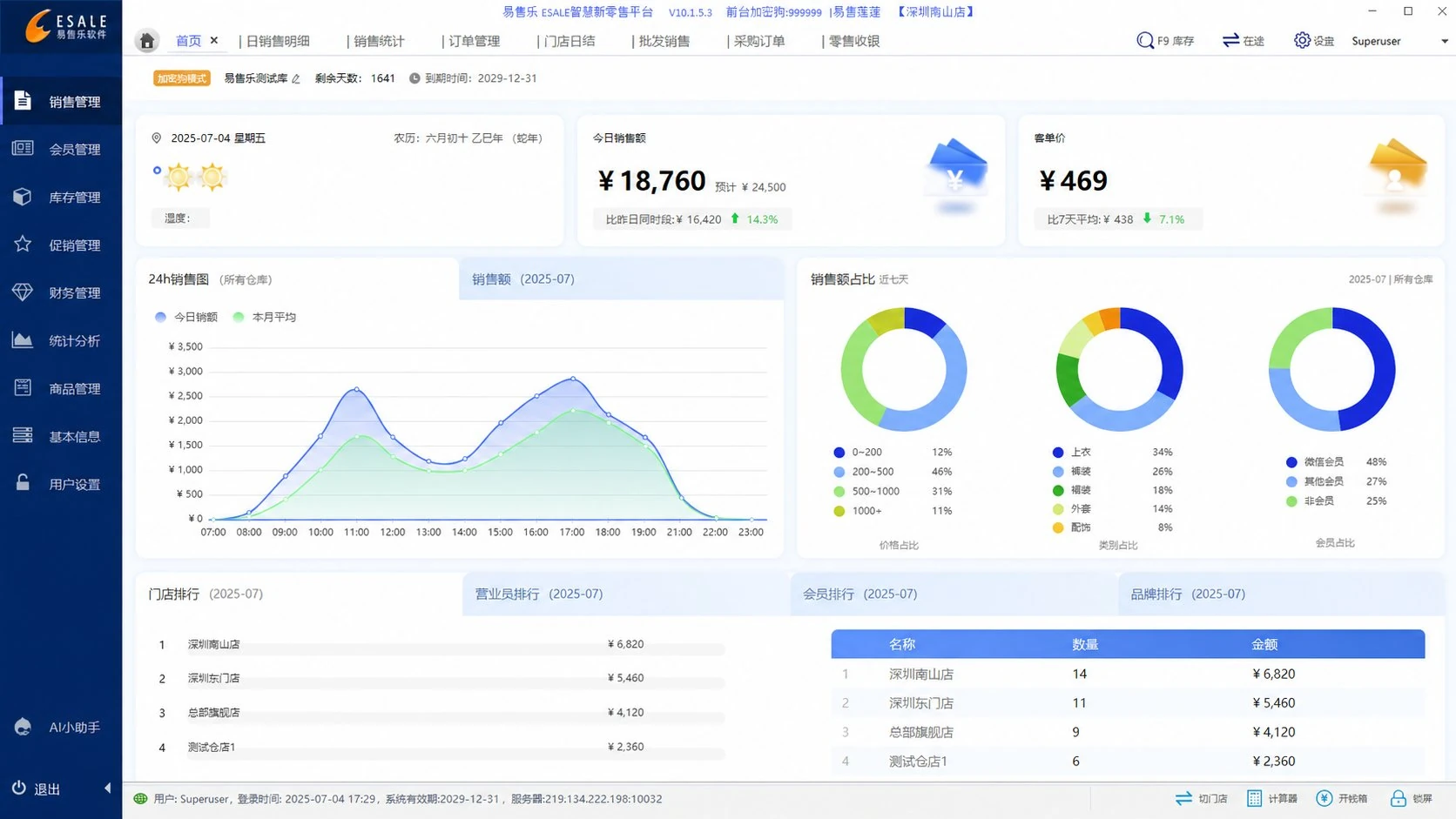This screenshot has height=819, width=1456.
Task: Click the 切门店 switch store button
Action: pos(1202,798)
